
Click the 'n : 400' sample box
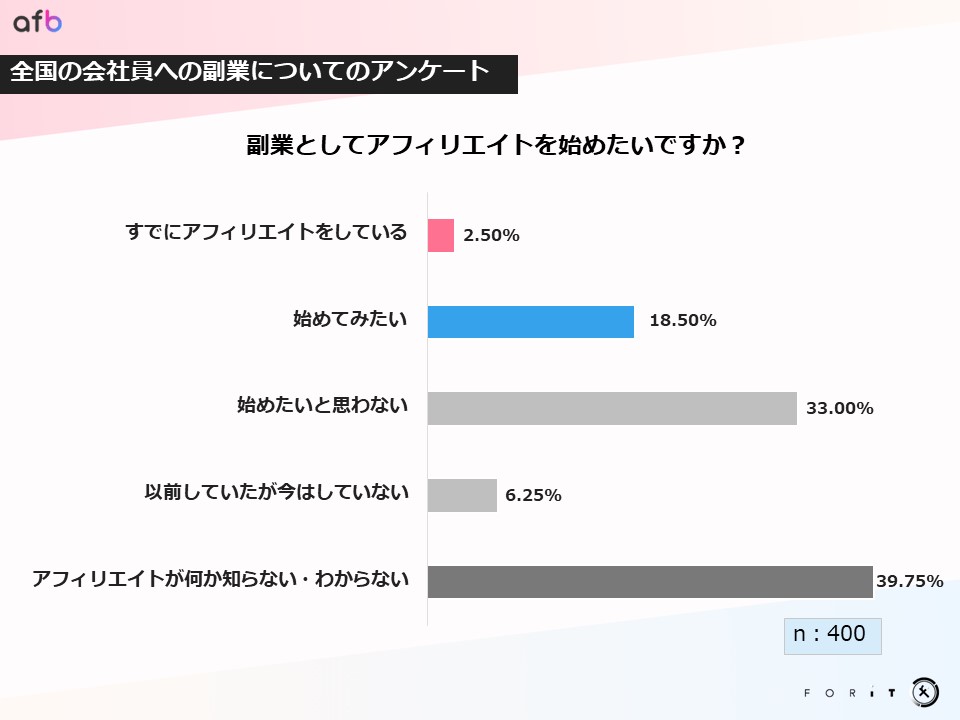832,635
